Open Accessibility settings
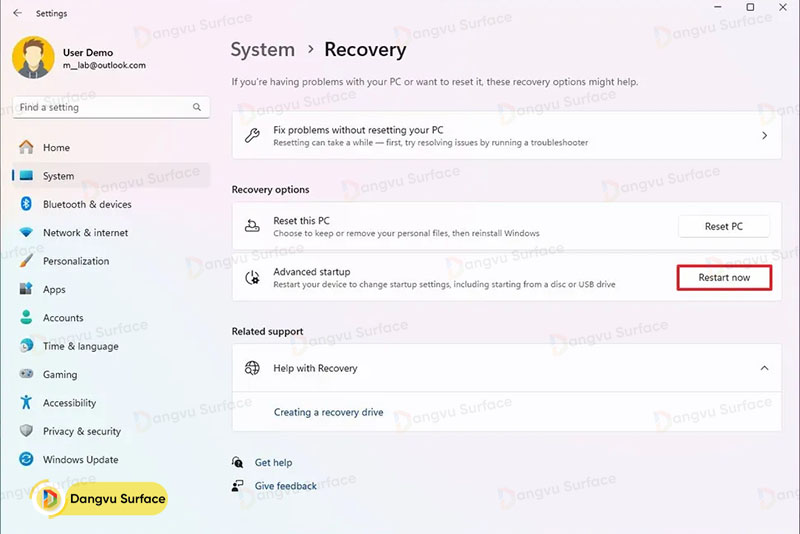800x534 pixels. [69, 403]
